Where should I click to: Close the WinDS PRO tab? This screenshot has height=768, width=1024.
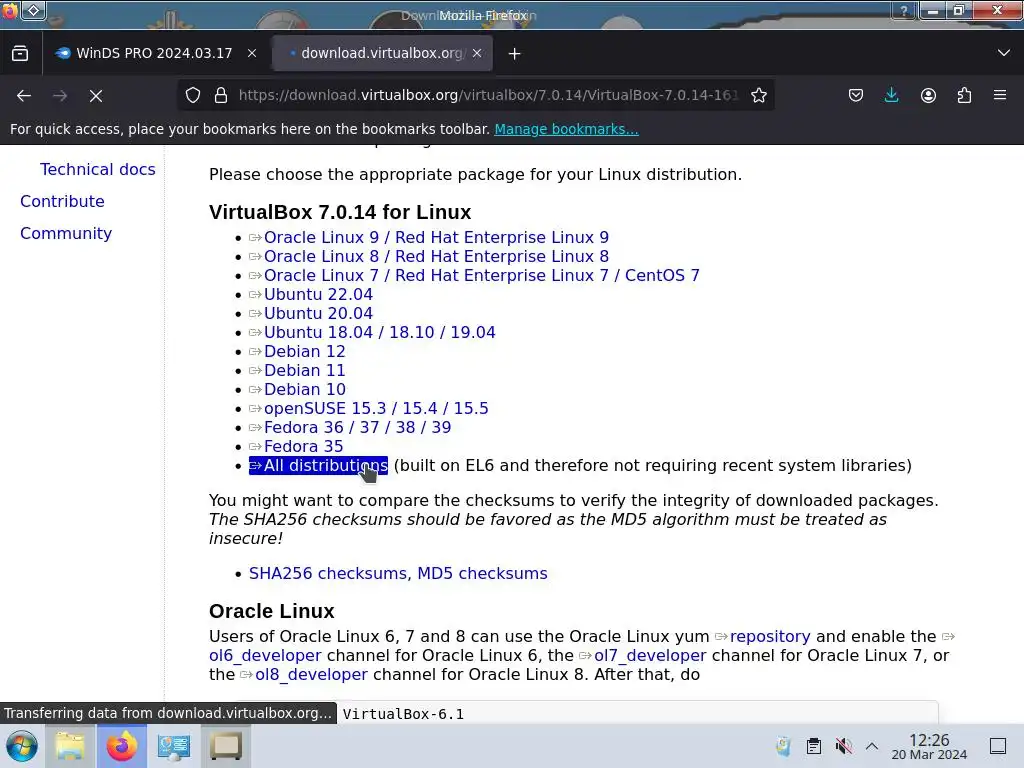(x=252, y=54)
